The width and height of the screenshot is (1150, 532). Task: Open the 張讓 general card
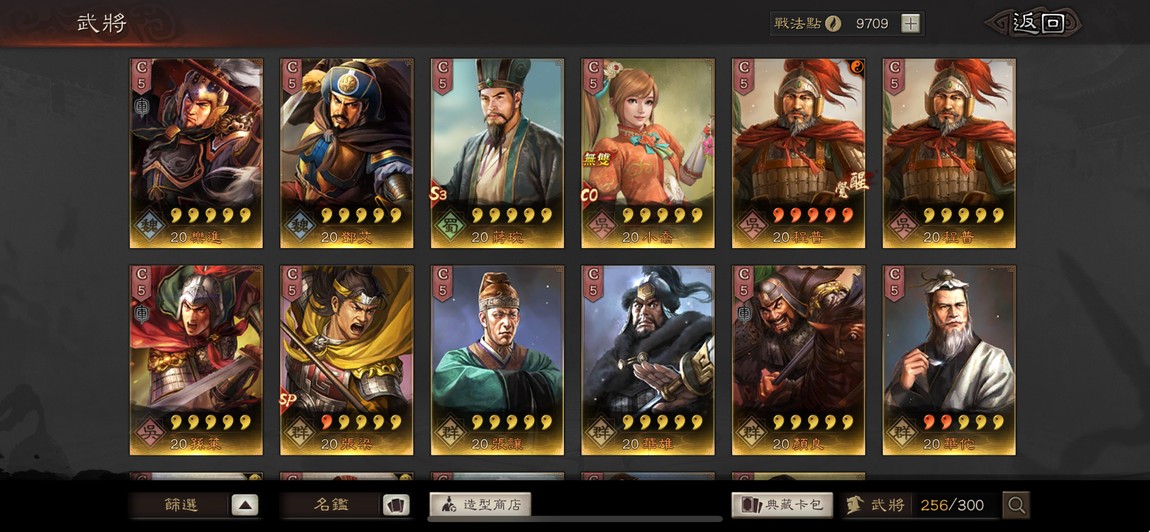[x=497, y=360]
